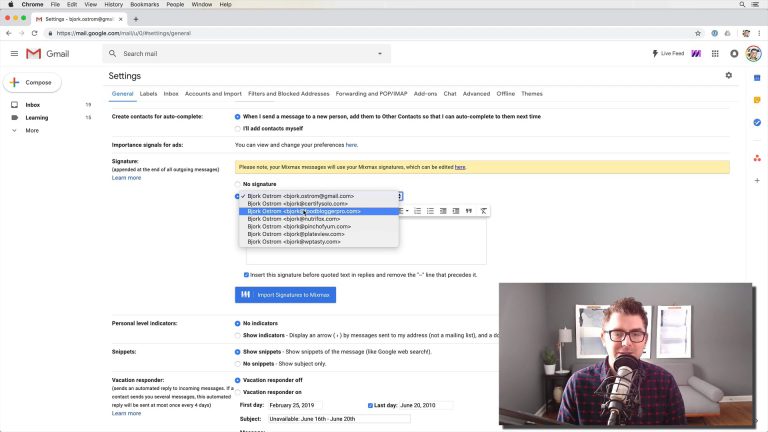Choose bjork@pinchofyum.com in signature dropdown

319,226
